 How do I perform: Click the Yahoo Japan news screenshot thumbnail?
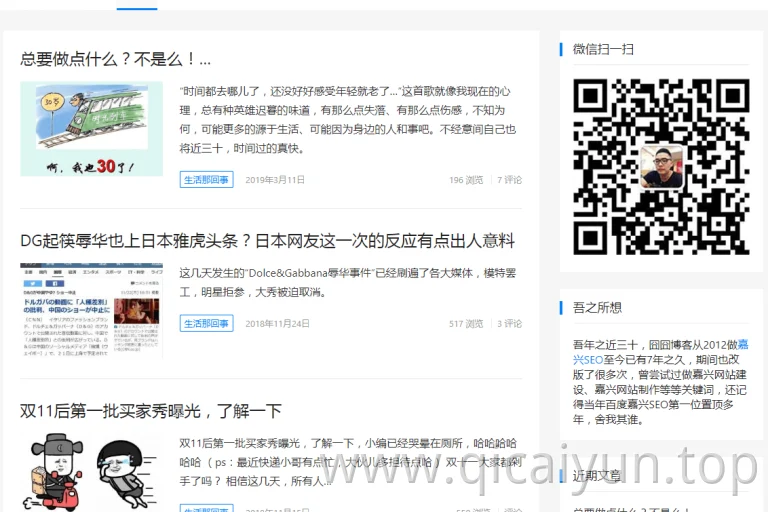tap(92, 310)
